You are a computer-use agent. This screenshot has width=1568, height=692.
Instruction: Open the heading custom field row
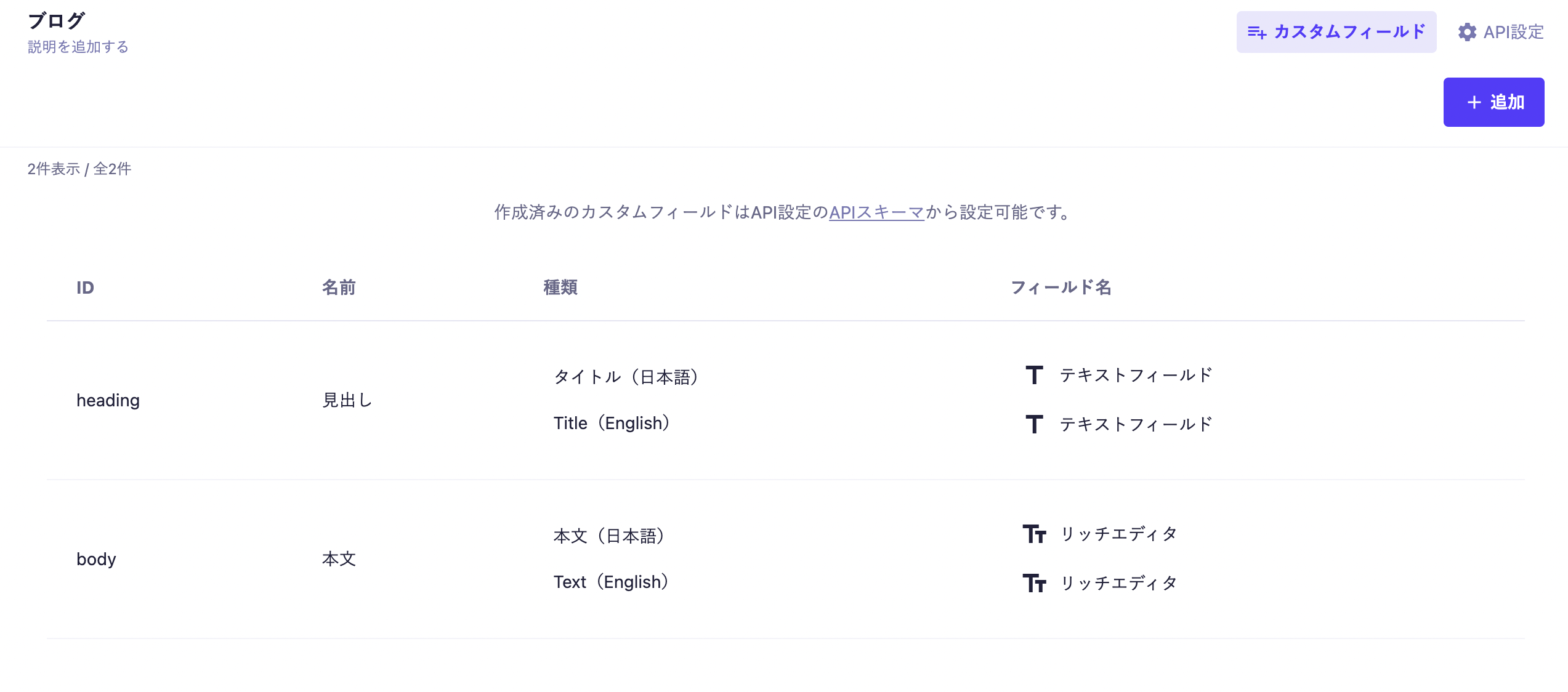108,400
